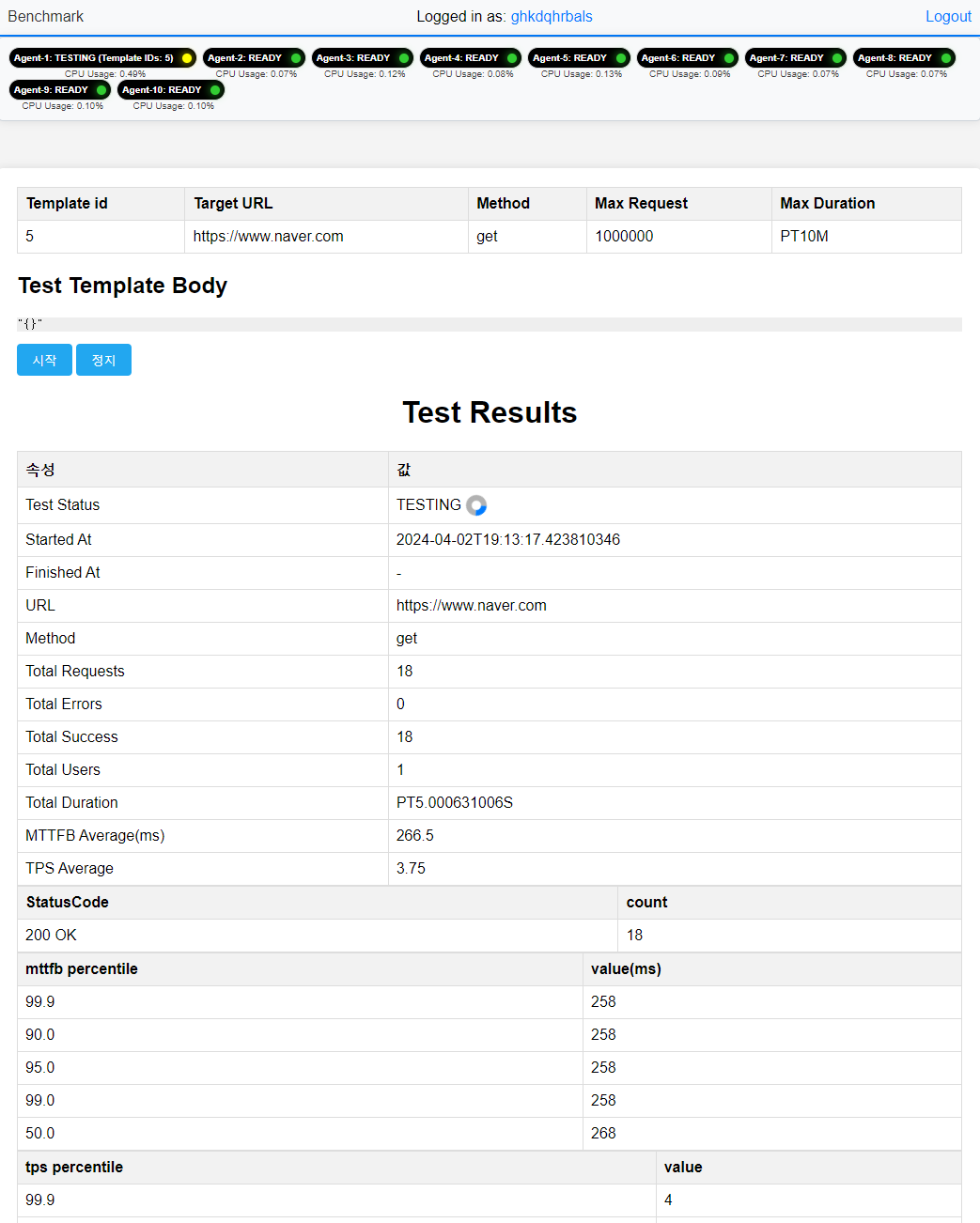The width and height of the screenshot is (980, 1223).
Task: Click Agent-10 green status dot
Action: 215,90
